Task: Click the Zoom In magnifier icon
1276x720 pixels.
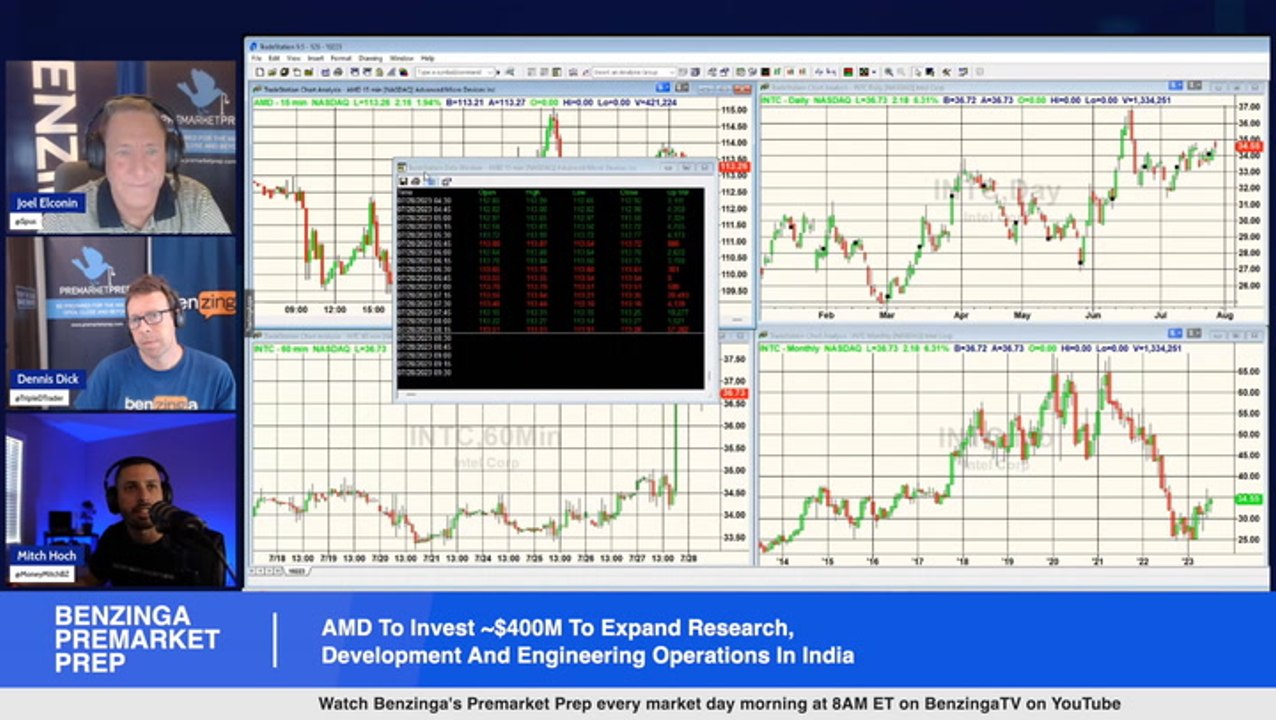Action: 888,72
